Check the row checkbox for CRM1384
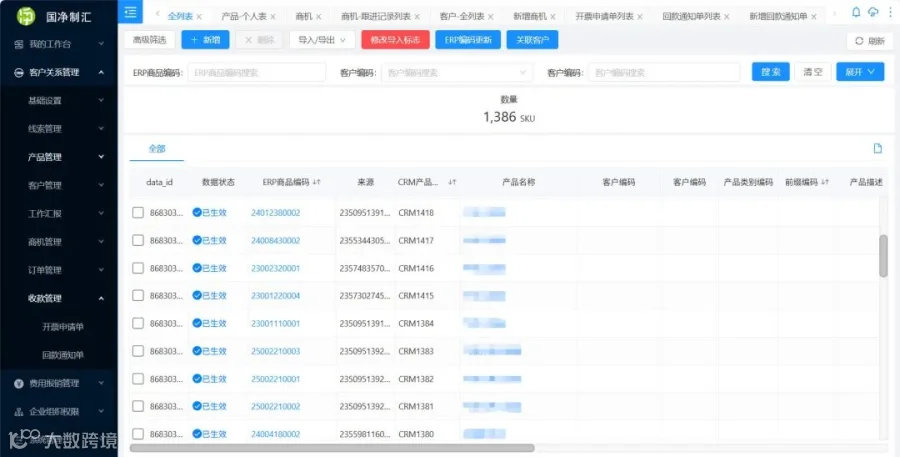This screenshot has width=900, height=457. pyautogui.click(x=138, y=323)
